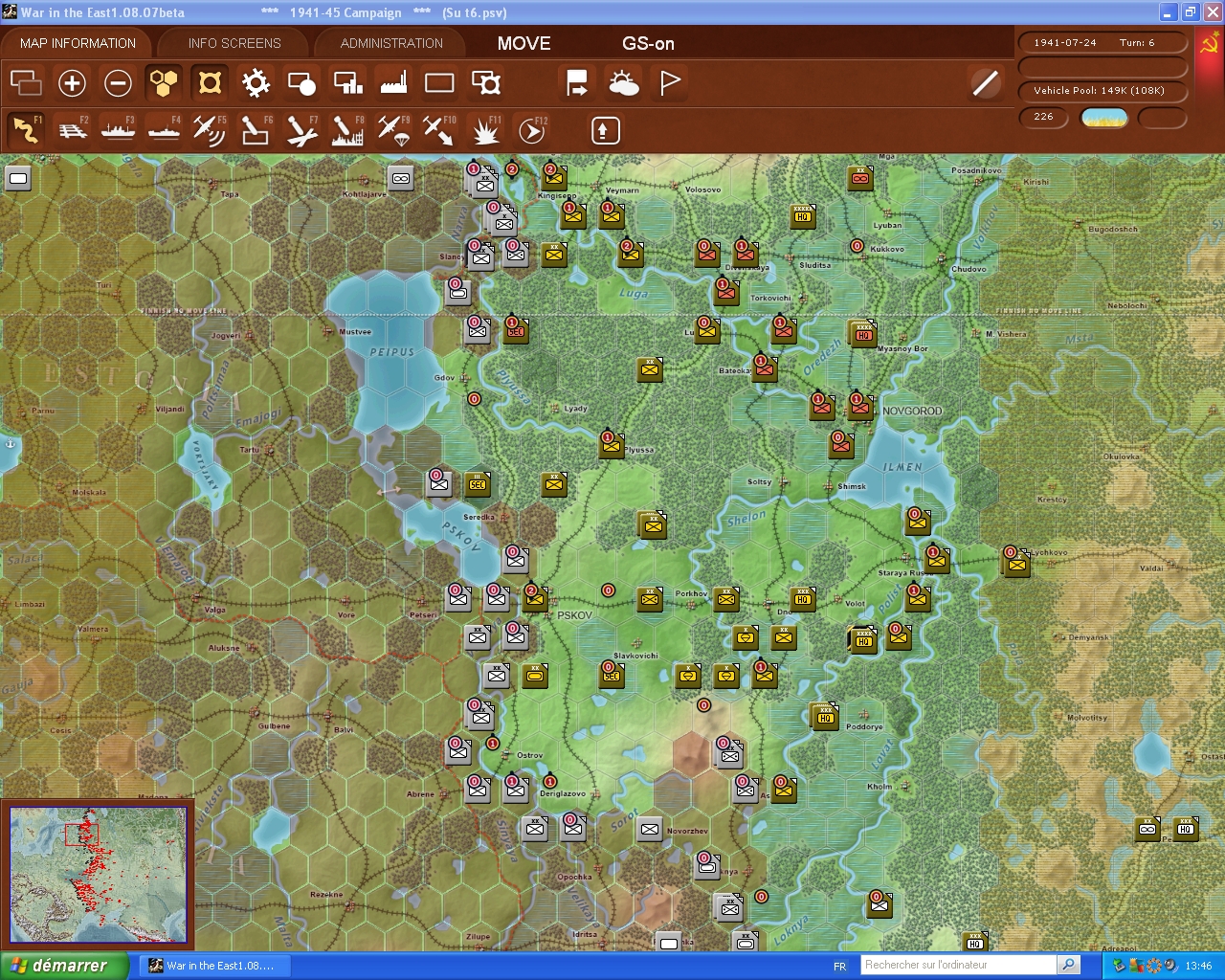Click the flag-with-arrow toolbar icon
Viewport: 1225px width, 980px height.
577,83
